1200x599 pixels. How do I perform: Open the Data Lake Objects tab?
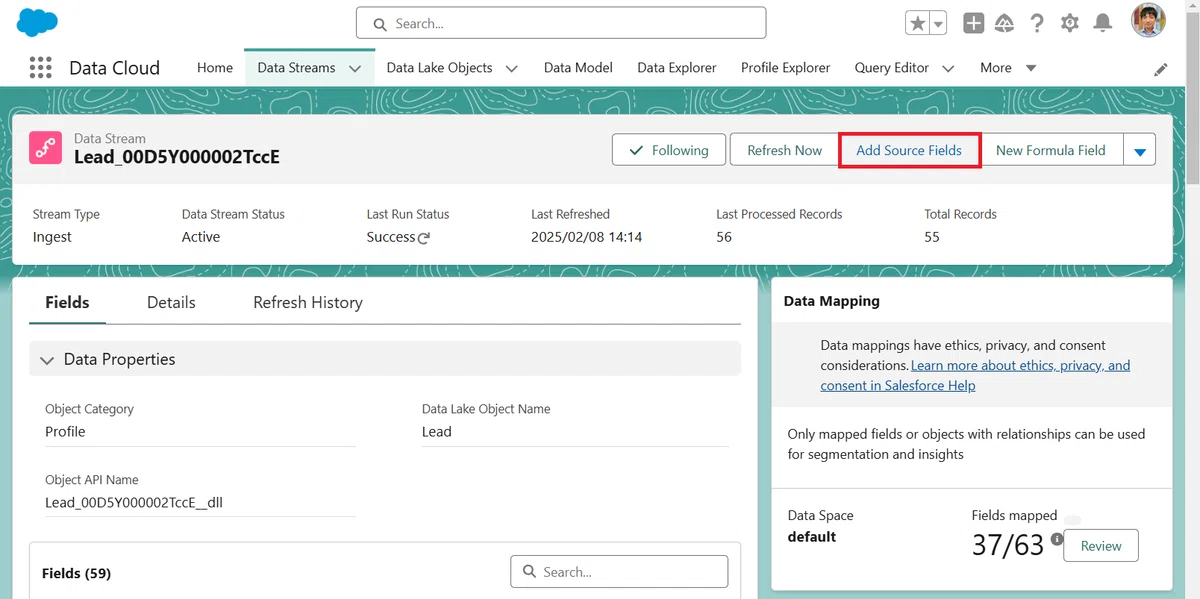click(x=439, y=68)
